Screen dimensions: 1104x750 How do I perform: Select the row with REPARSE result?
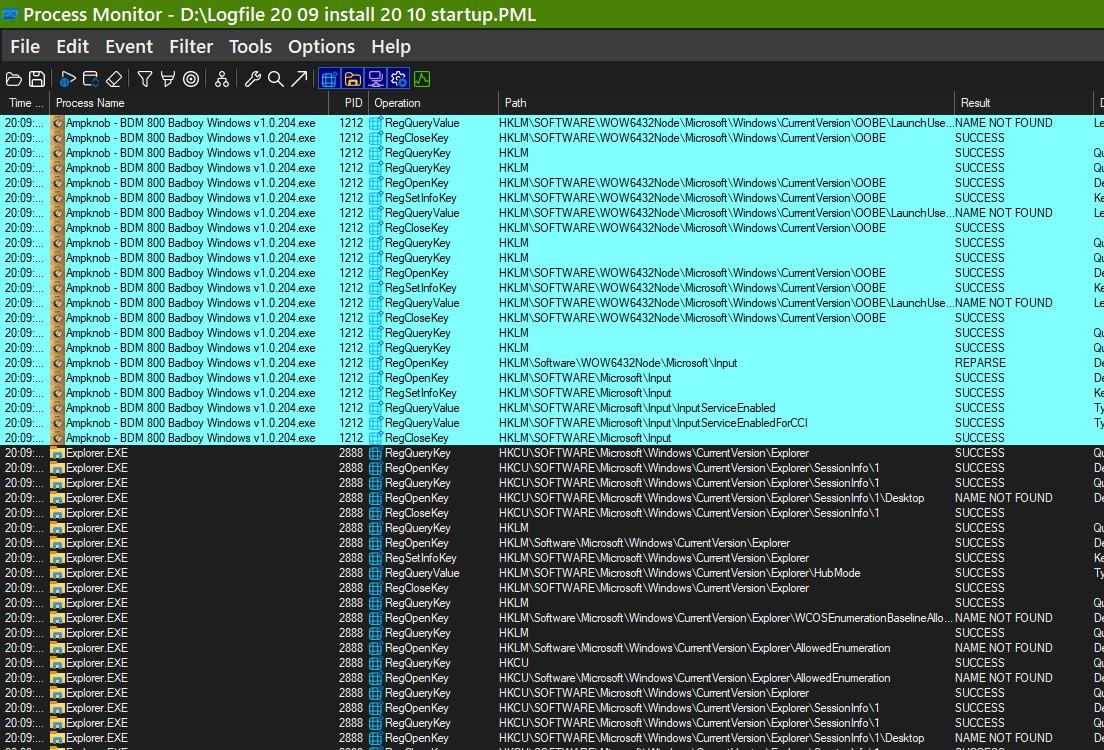click(x=552, y=363)
